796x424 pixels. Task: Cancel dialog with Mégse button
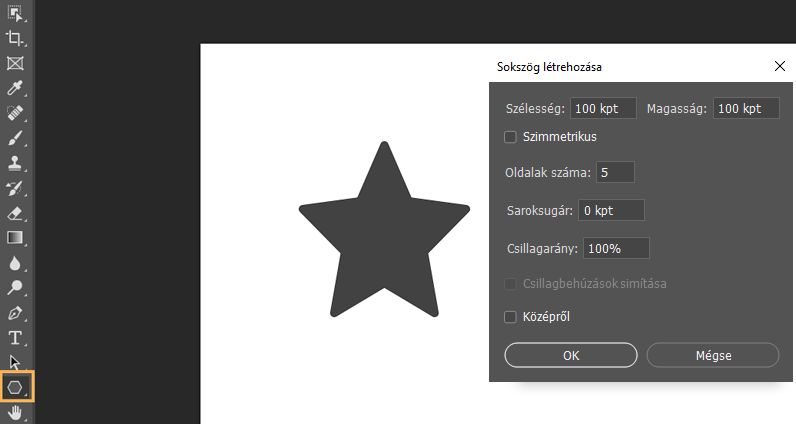[713, 355]
